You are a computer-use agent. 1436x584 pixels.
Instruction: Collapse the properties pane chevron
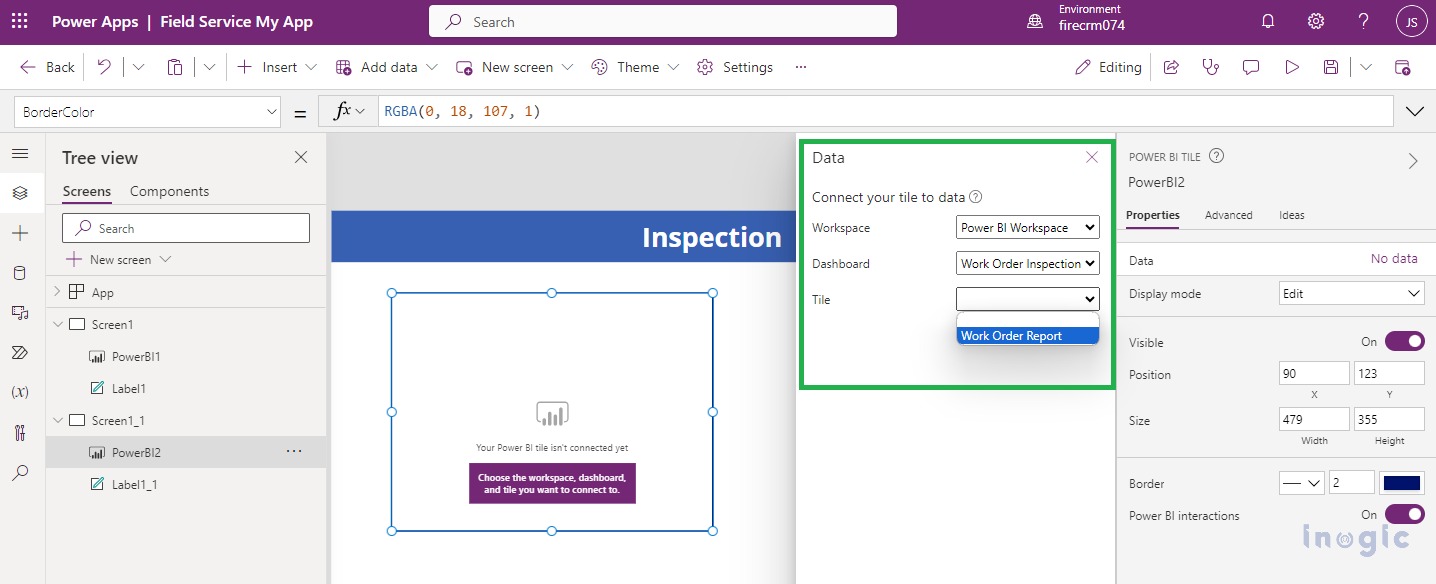pos(1413,161)
